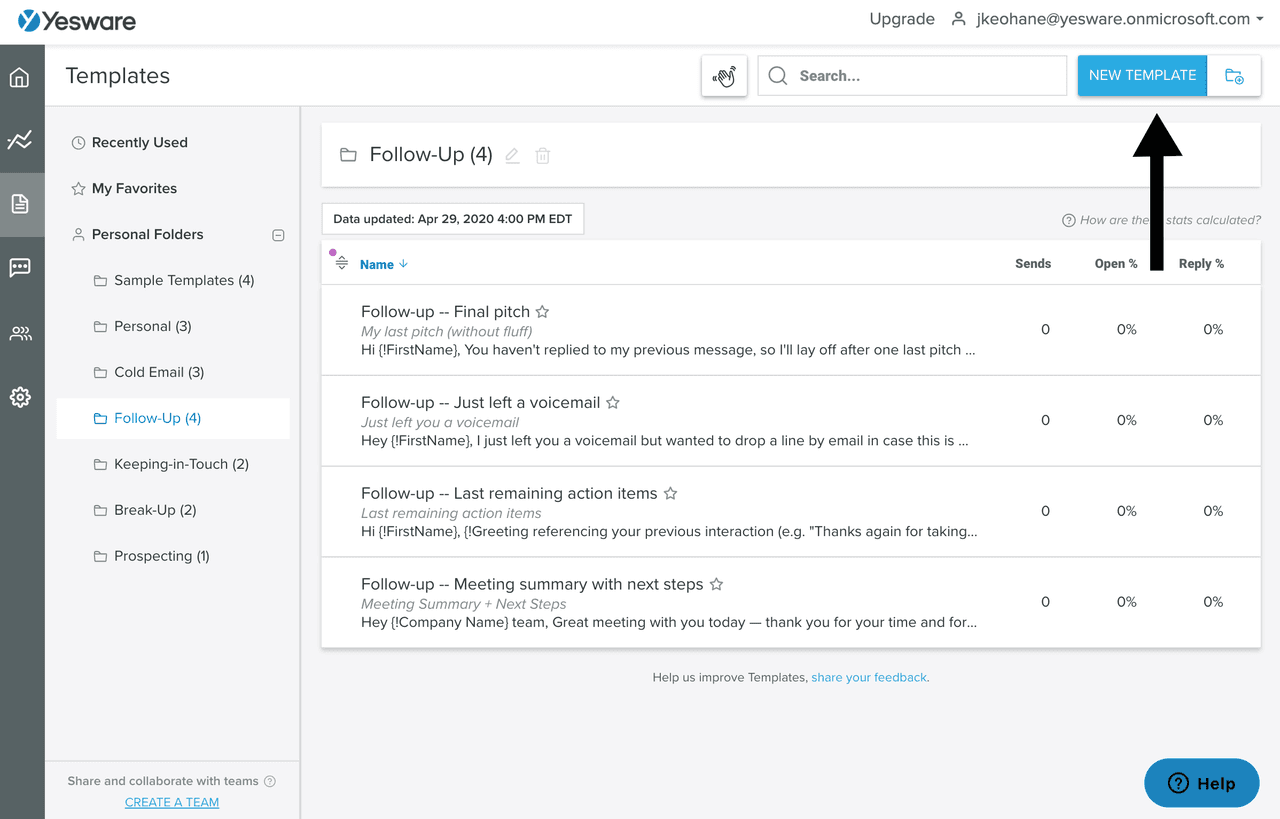The height and width of the screenshot is (819, 1280).
Task: Click the CREATE A TEAM link
Action: (172, 802)
